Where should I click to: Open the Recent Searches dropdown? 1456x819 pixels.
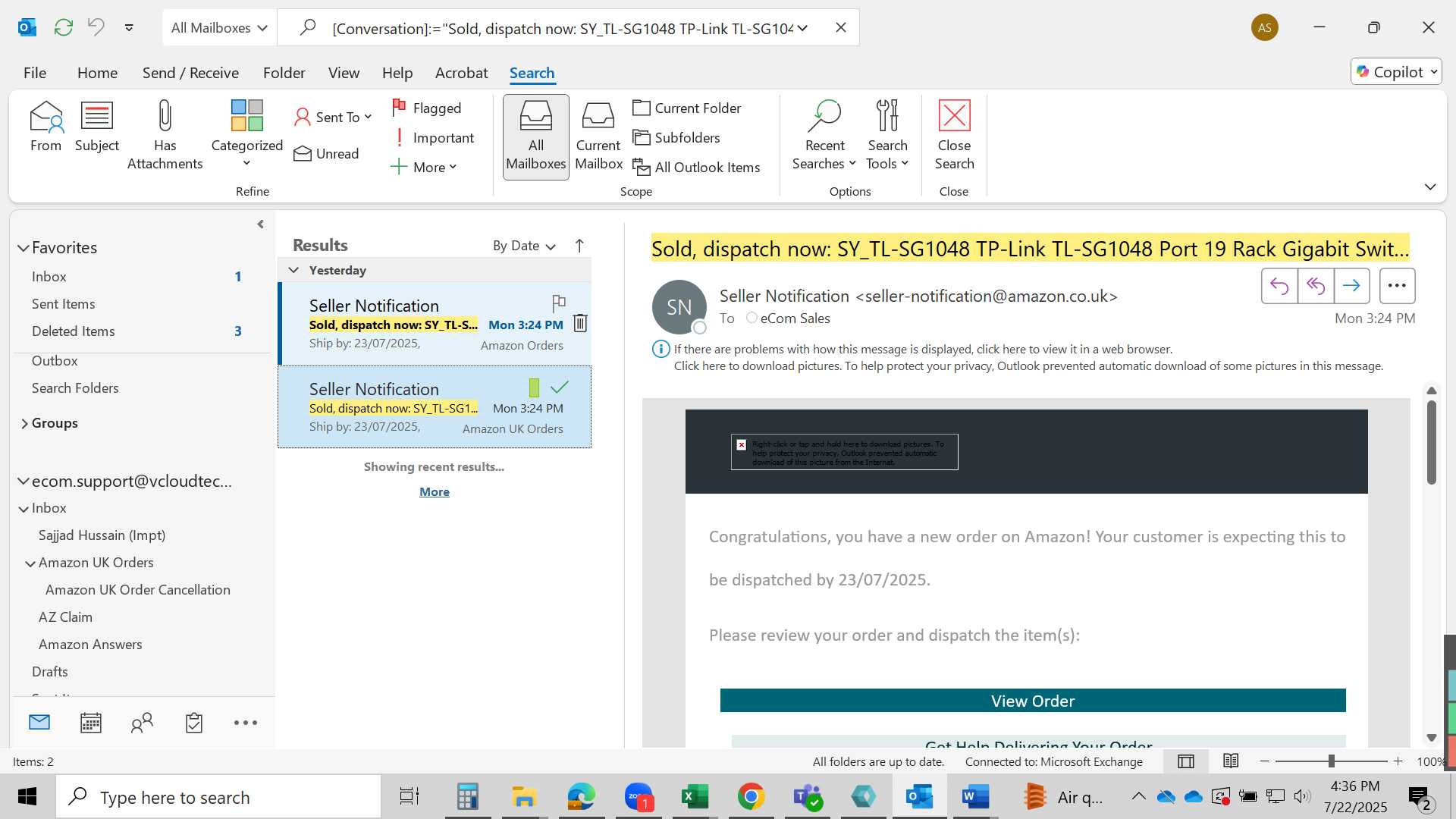point(824,136)
